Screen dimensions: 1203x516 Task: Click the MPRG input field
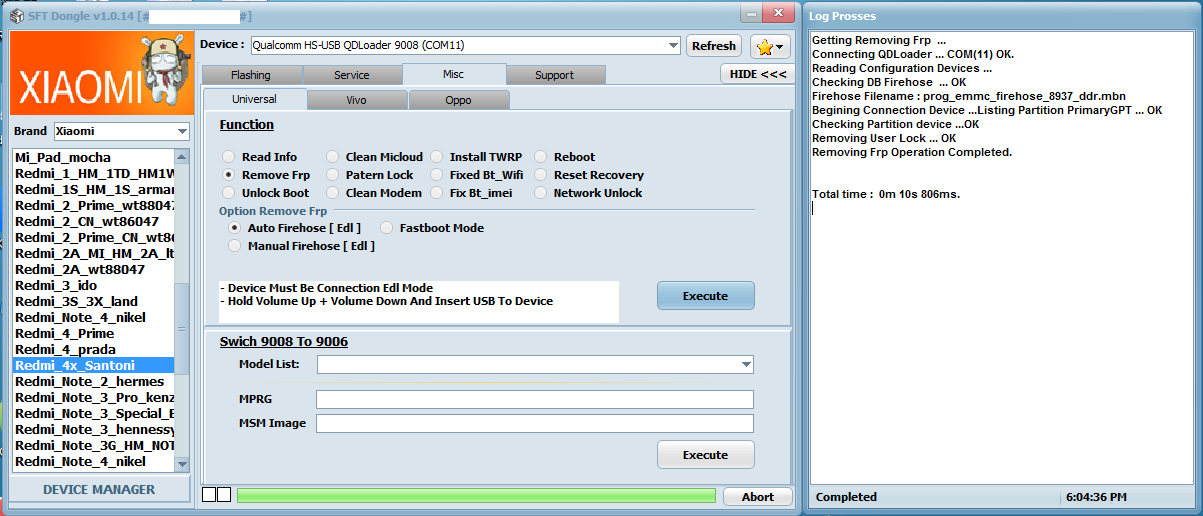(x=535, y=400)
